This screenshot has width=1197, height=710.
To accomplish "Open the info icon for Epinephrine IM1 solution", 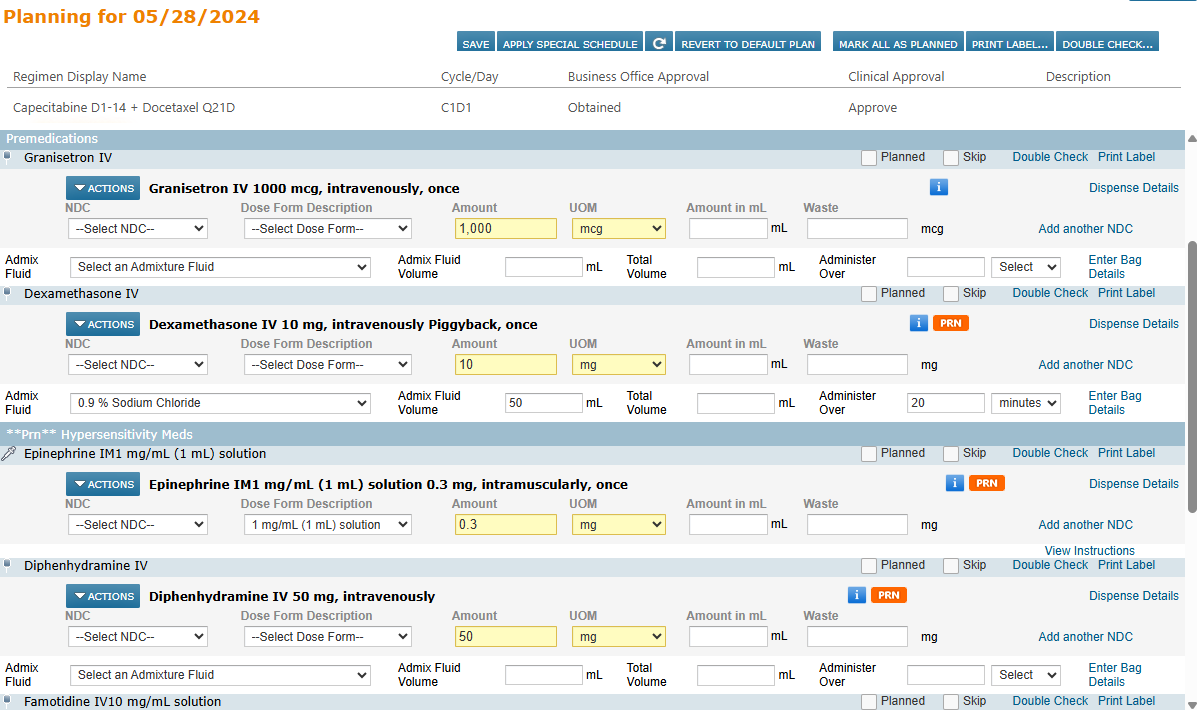I will [954, 483].
